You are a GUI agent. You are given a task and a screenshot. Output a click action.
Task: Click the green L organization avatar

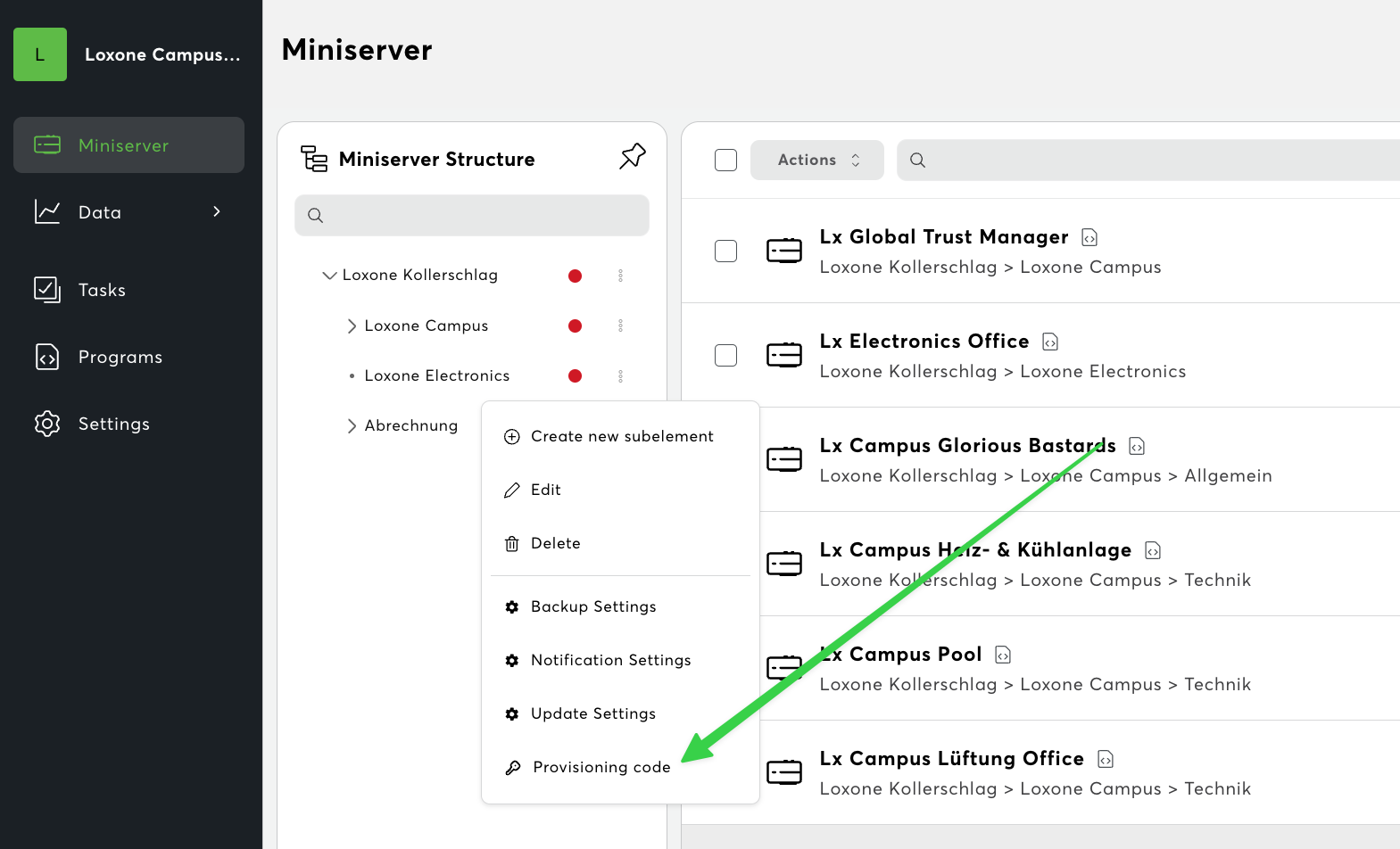coord(40,54)
